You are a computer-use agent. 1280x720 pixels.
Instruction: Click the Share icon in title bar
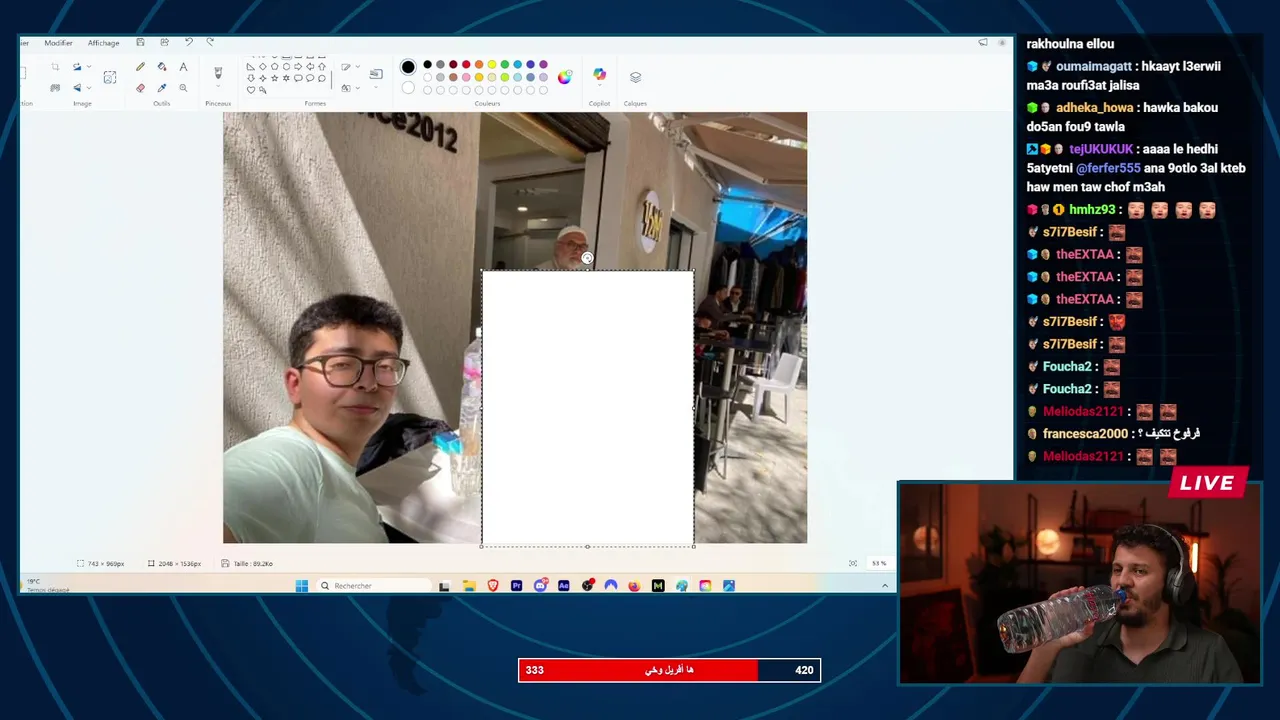(164, 42)
